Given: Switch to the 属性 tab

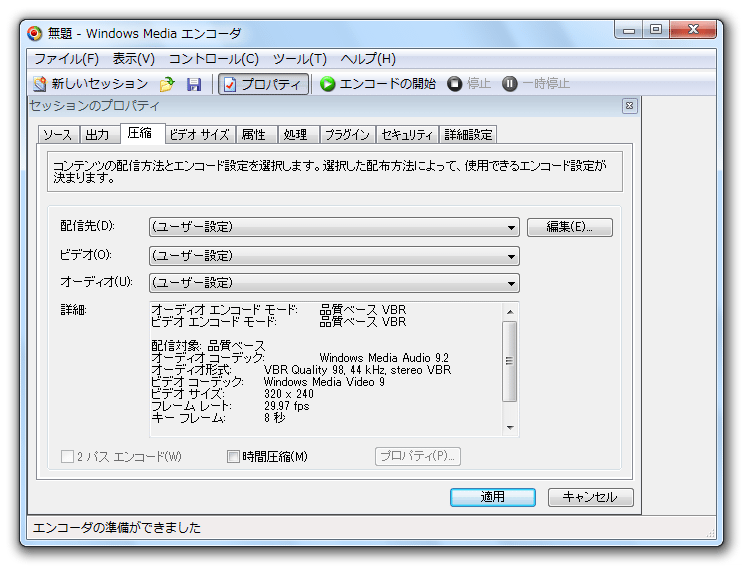Looking at the screenshot, I should click(255, 135).
